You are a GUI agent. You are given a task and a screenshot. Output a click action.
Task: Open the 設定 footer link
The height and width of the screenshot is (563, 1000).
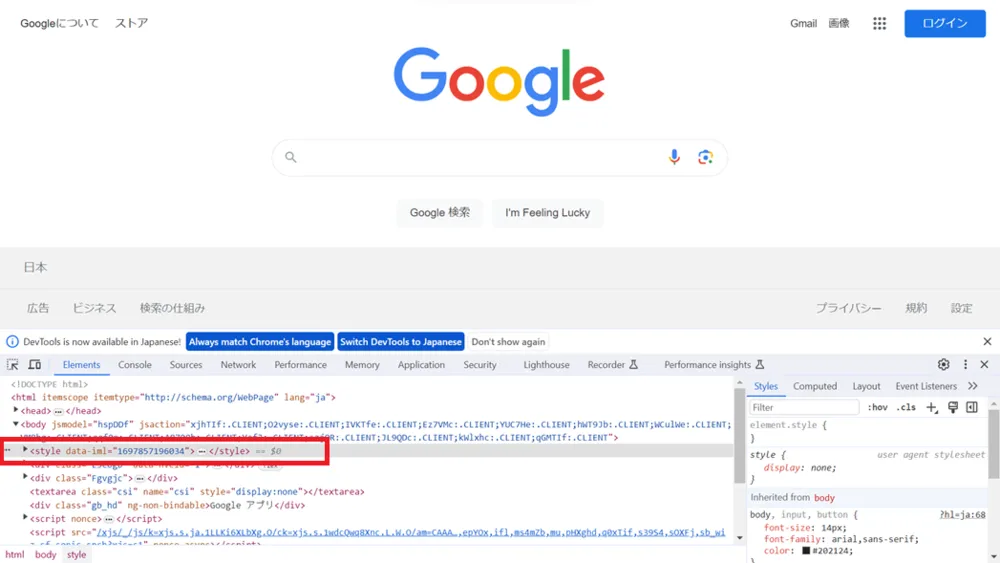click(x=961, y=308)
